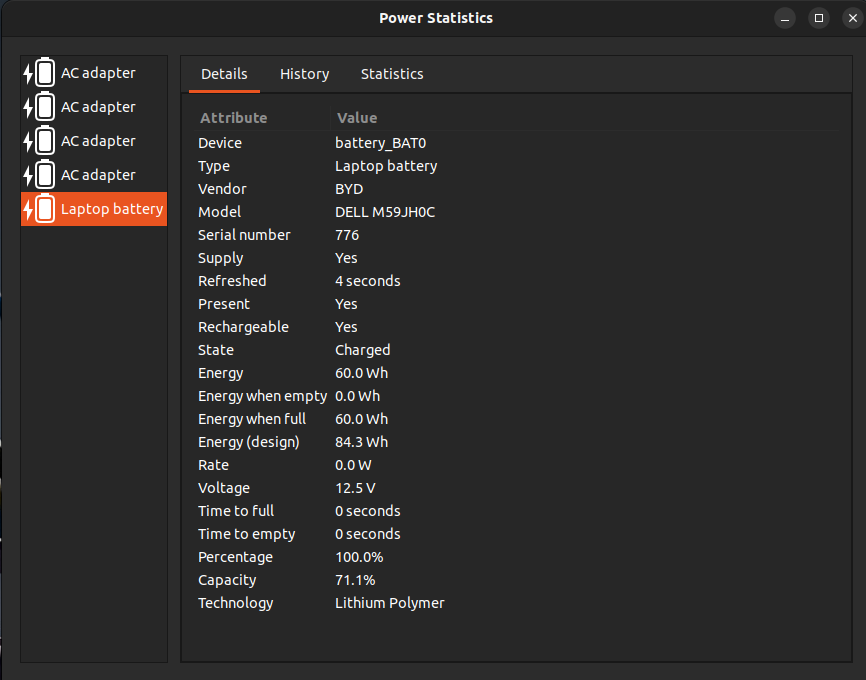Click the Value column header
Image resolution: width=866 pixels, height=680 pixels.
point(357,117)
